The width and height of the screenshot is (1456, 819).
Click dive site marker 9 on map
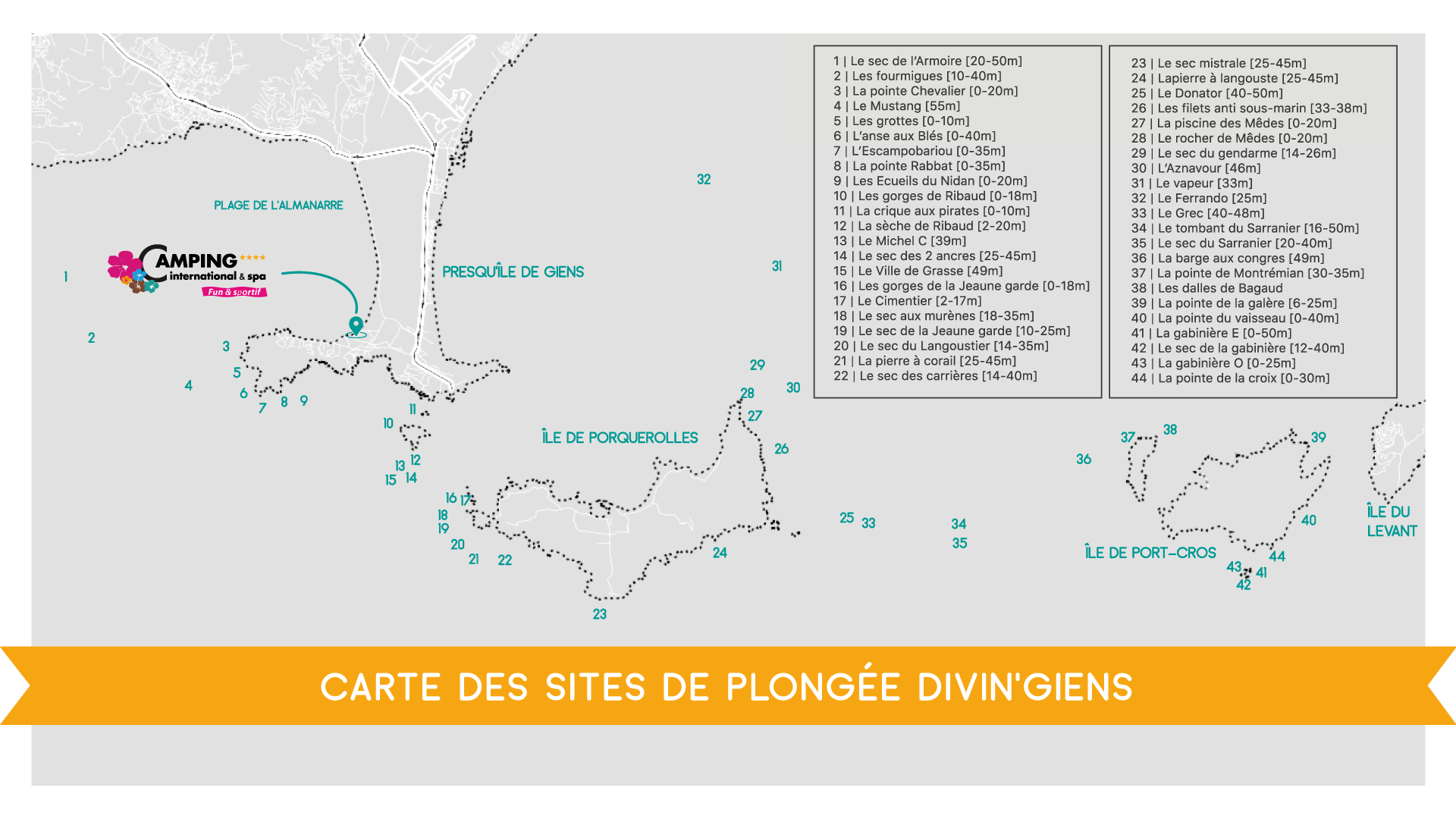(303, 400)
